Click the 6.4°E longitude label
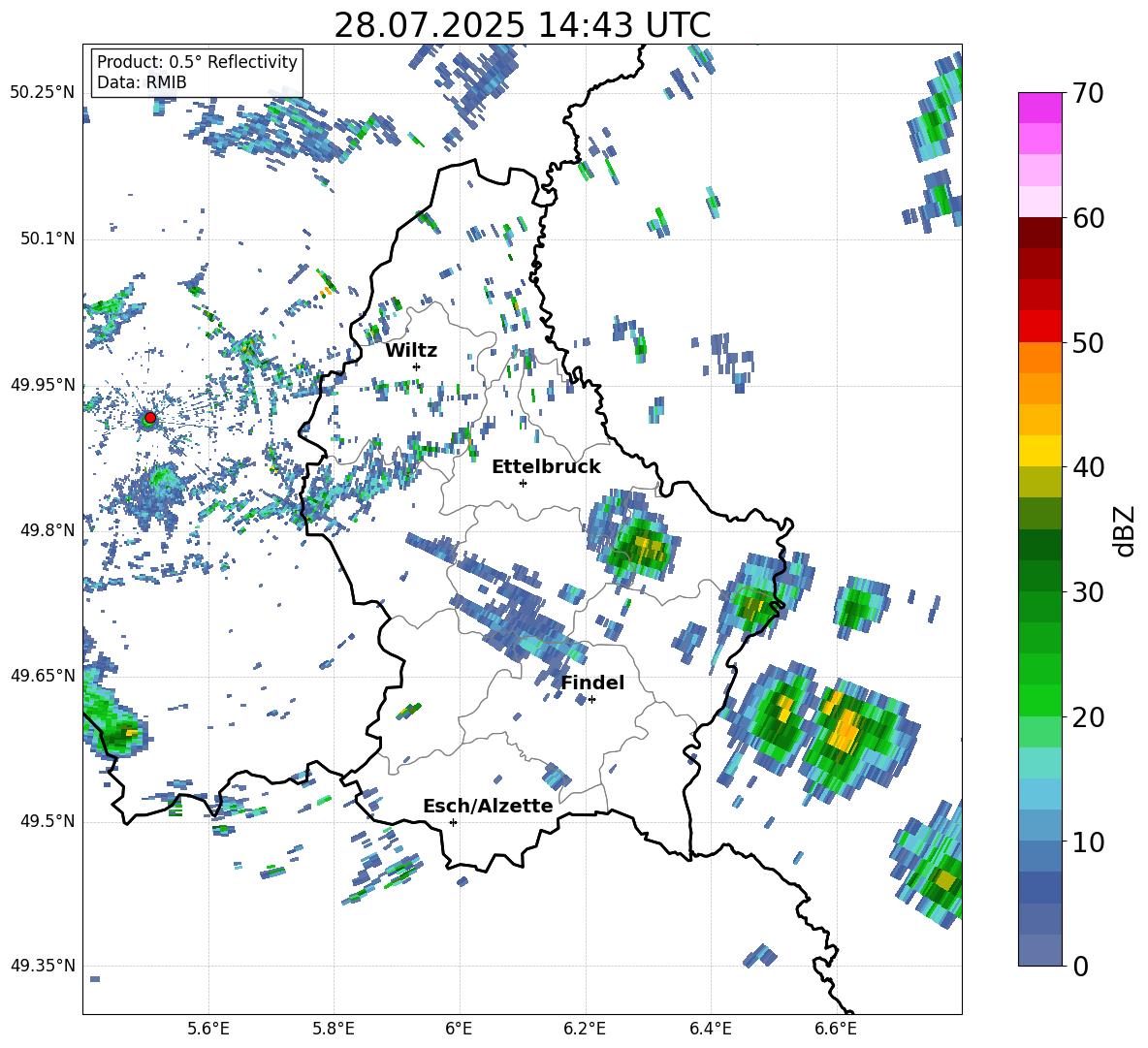The image size is (1148, 1048). coord(710,1029)
